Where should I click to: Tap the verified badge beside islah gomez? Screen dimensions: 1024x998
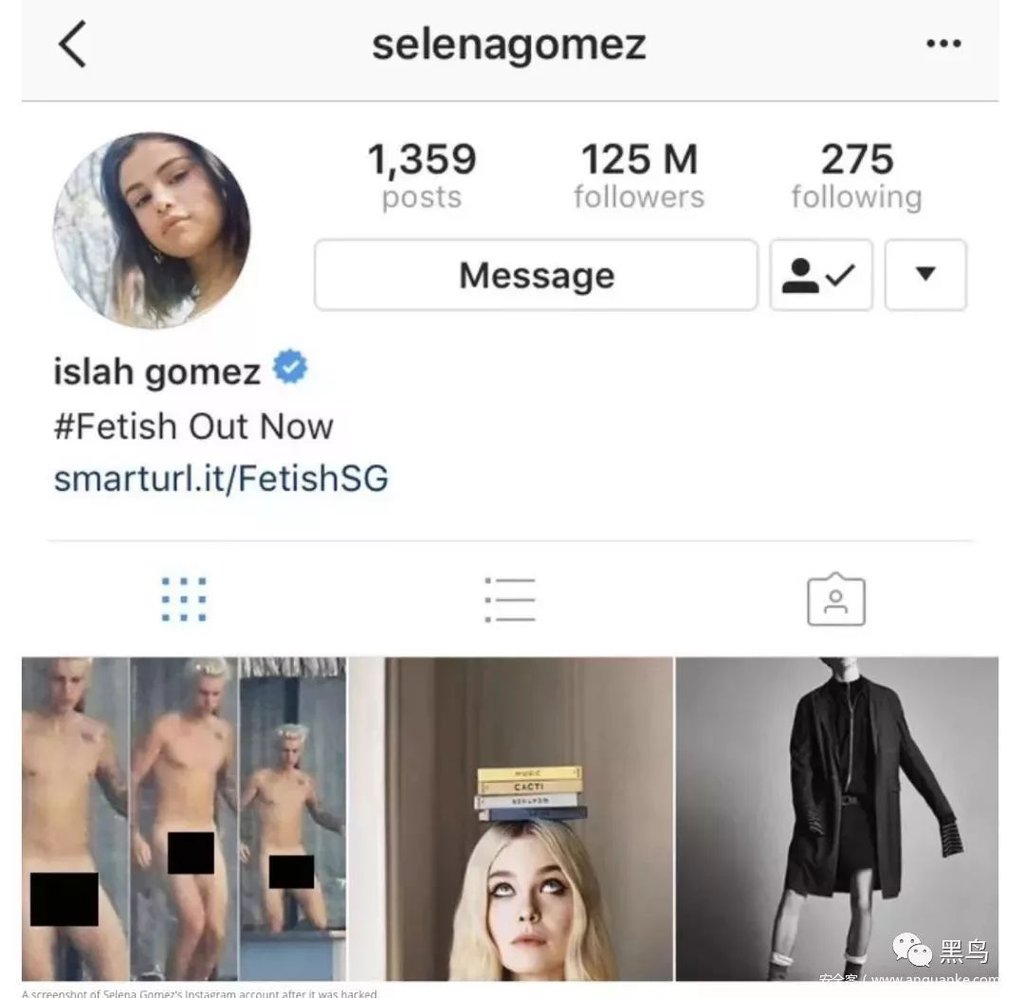(290, 367)
